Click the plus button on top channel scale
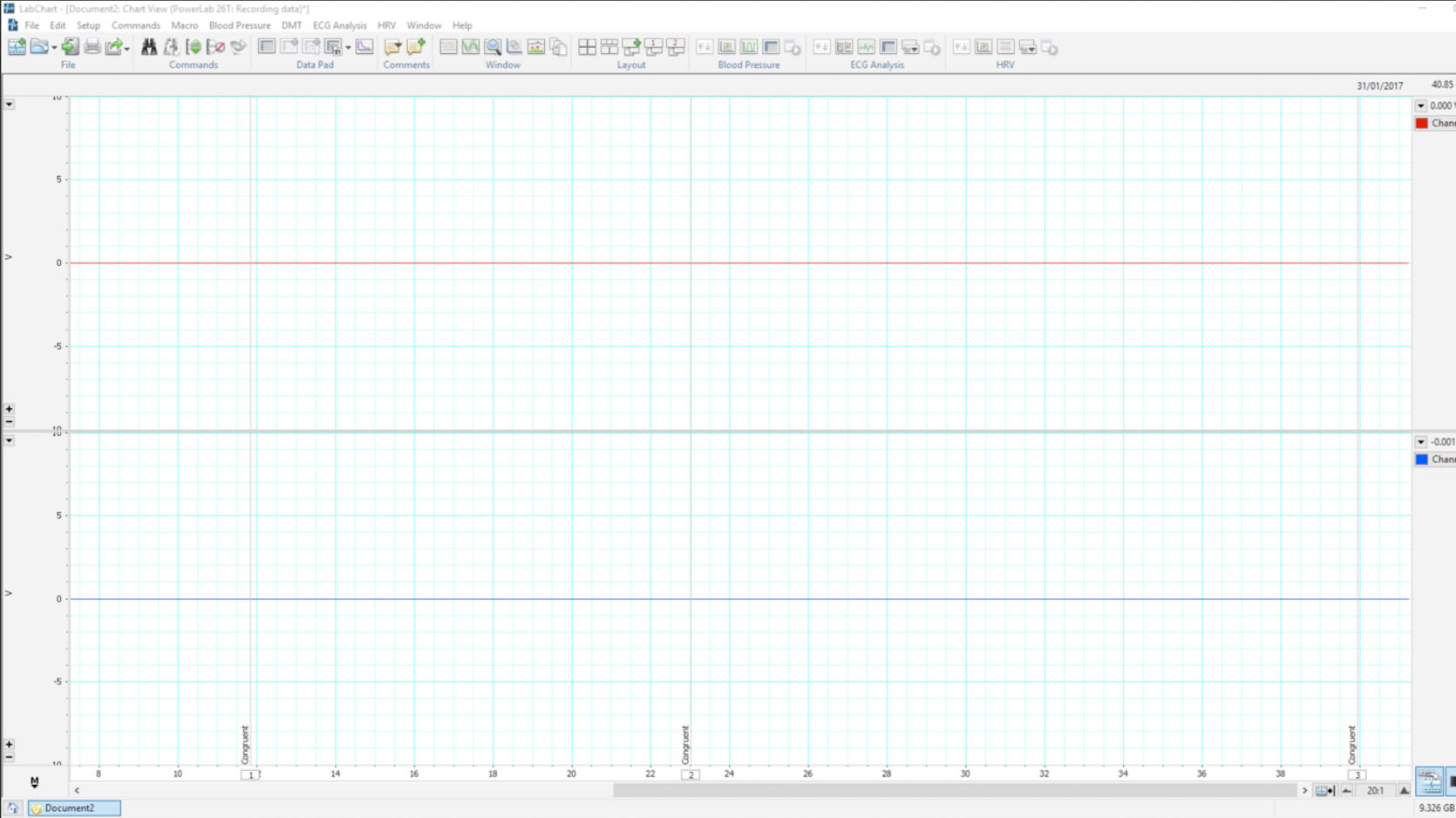 (9, 409)
